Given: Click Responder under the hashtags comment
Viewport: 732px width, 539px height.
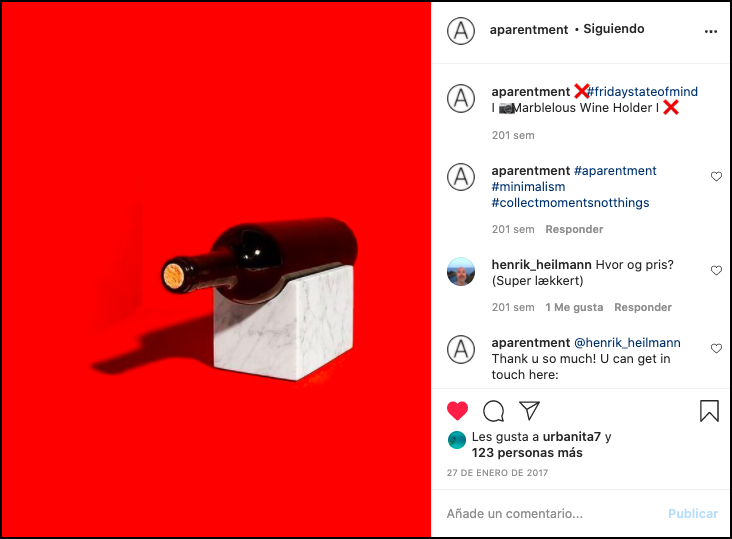Looking at the screenshot, I should (x=574, y=229).
